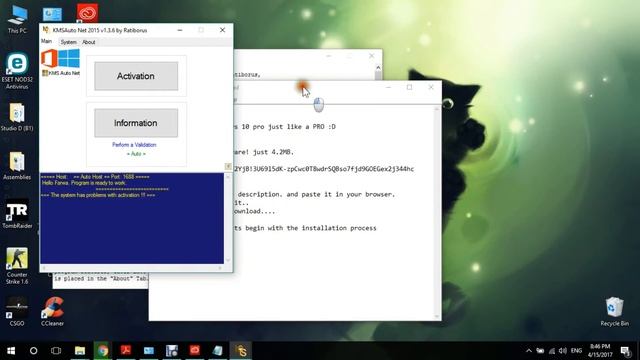Click the KMSAuto log horizontal scrollbar
Viewport: 640px width, 360px height.
pyautogui.click(x=132, y=268)
